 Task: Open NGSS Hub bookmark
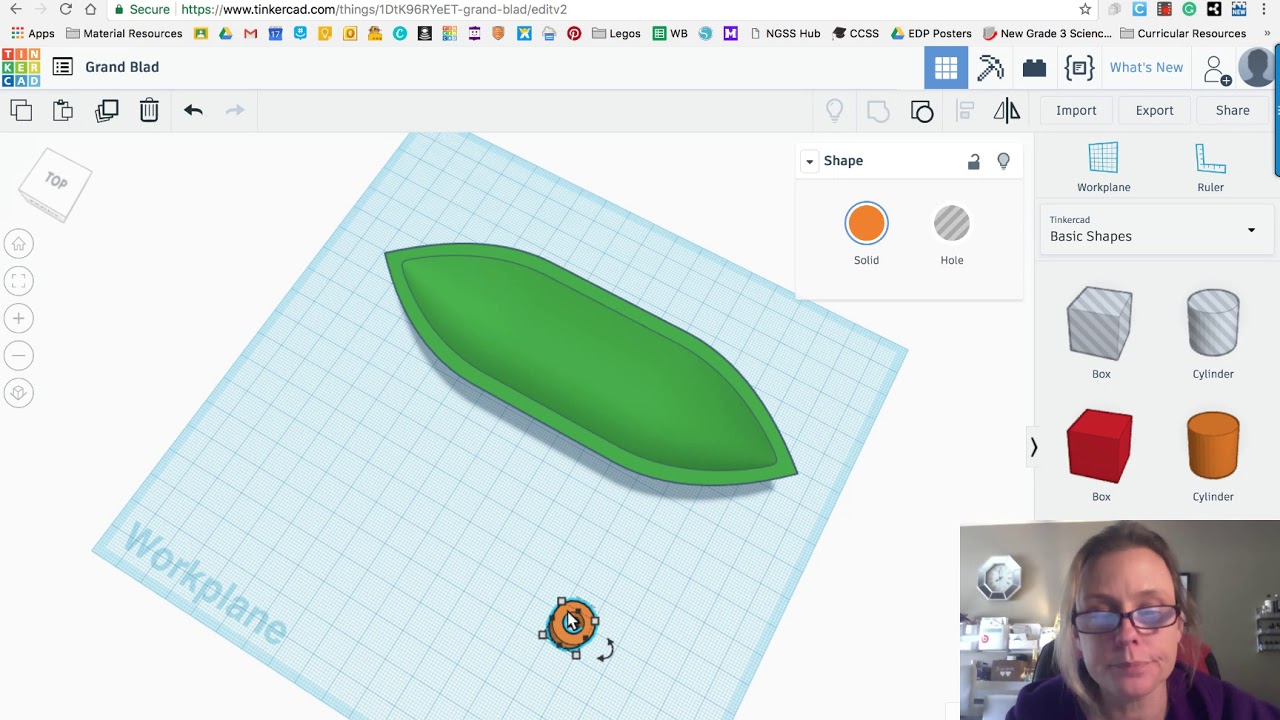[x=785, y=33]
